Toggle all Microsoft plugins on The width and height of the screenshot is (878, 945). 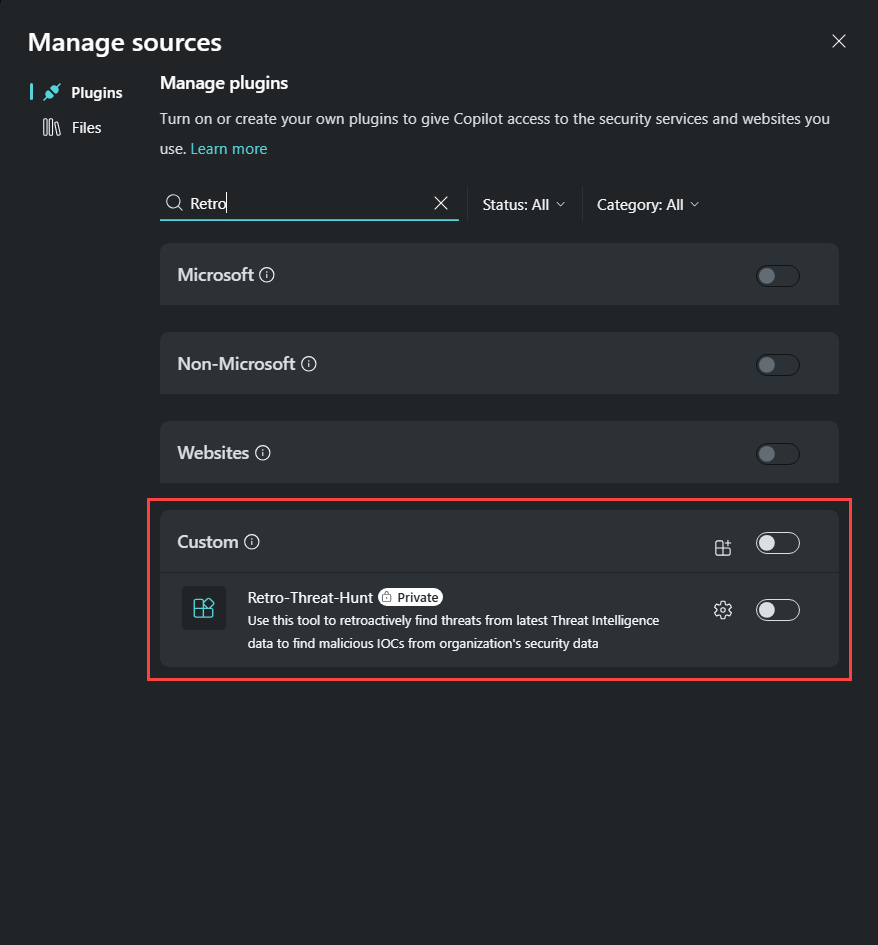pyautogui.click(x=777, y=276)
